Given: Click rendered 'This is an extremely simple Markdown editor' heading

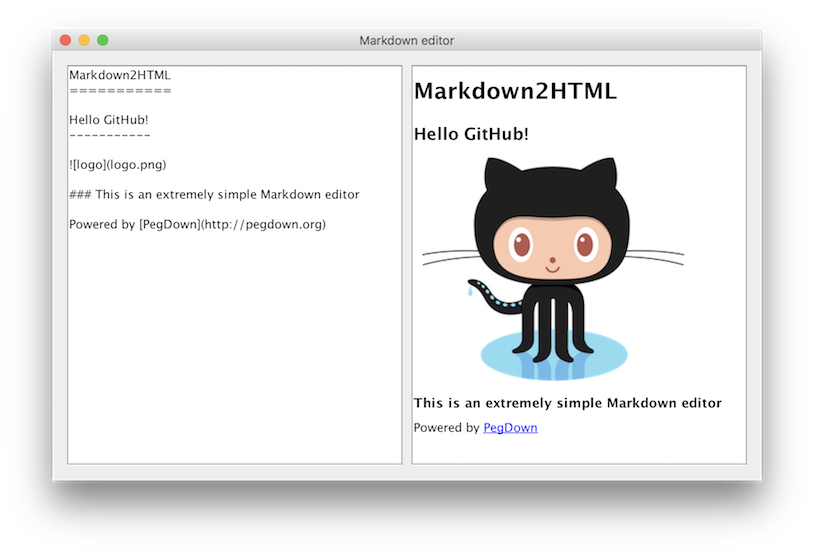Looking at the screenshot, I should (567, 403).
